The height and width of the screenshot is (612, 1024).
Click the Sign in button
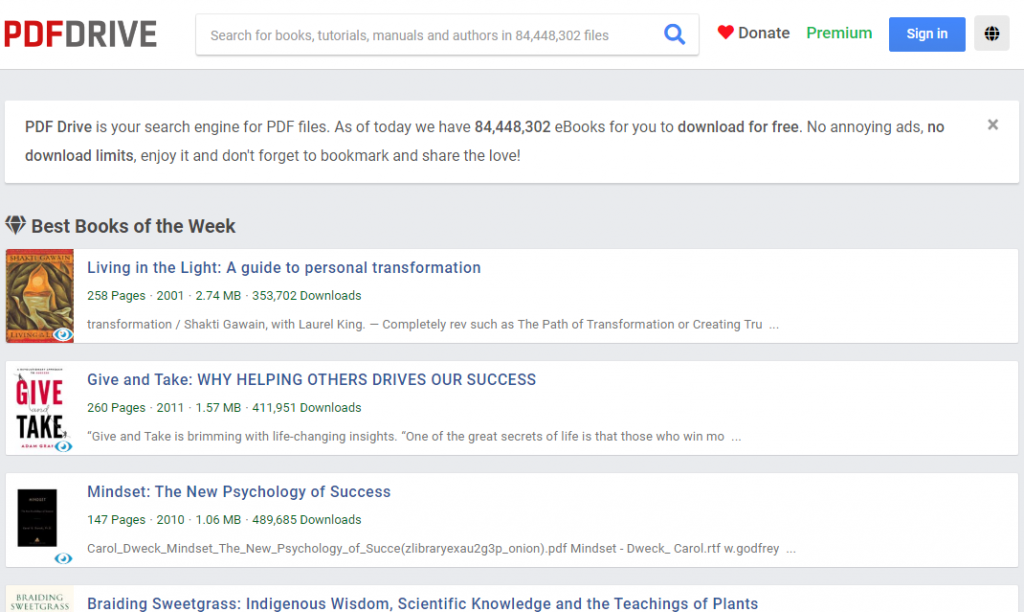(927, 34)
